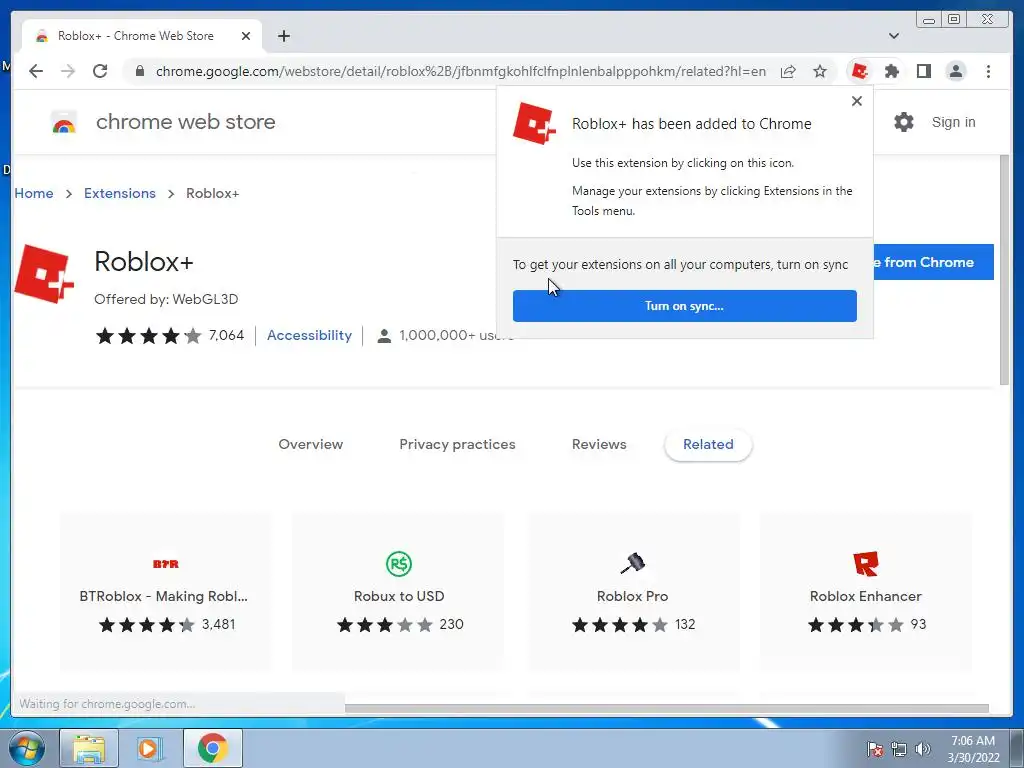The width and height of the screenshot is (1024, 768).
Task: Click the taskbar clock showing 7:06 AM
Action: (973, 749)
